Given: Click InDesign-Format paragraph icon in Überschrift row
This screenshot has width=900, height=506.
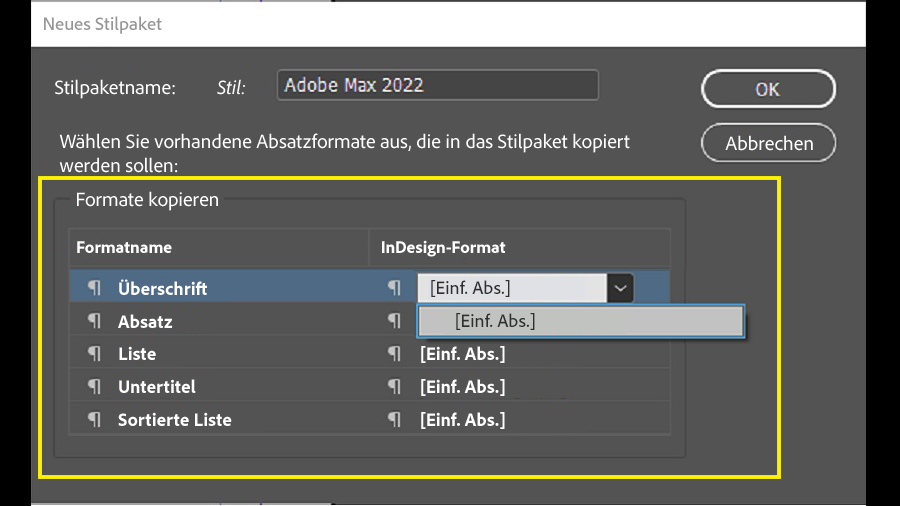Looking at the screenshot, I should point(394,288).
